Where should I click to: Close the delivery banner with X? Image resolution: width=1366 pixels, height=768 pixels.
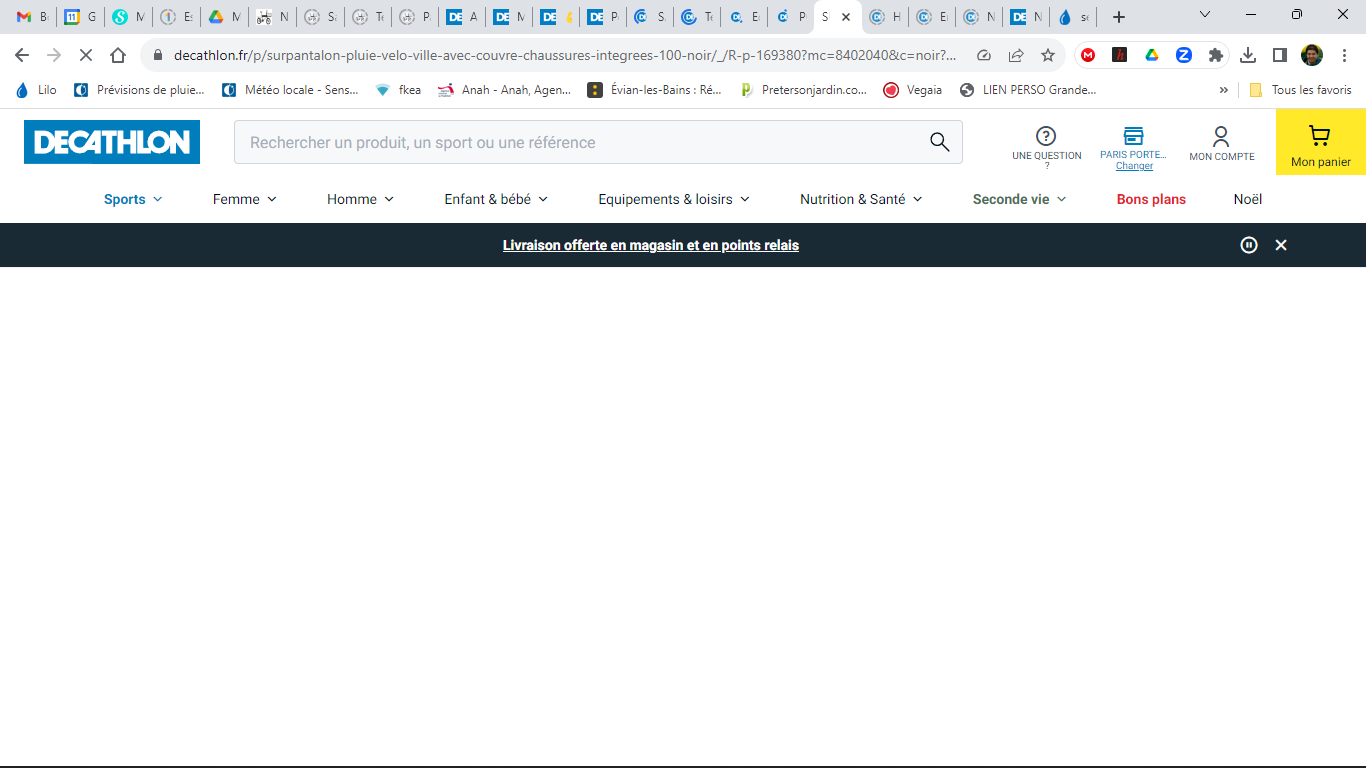click(1281, 245)
